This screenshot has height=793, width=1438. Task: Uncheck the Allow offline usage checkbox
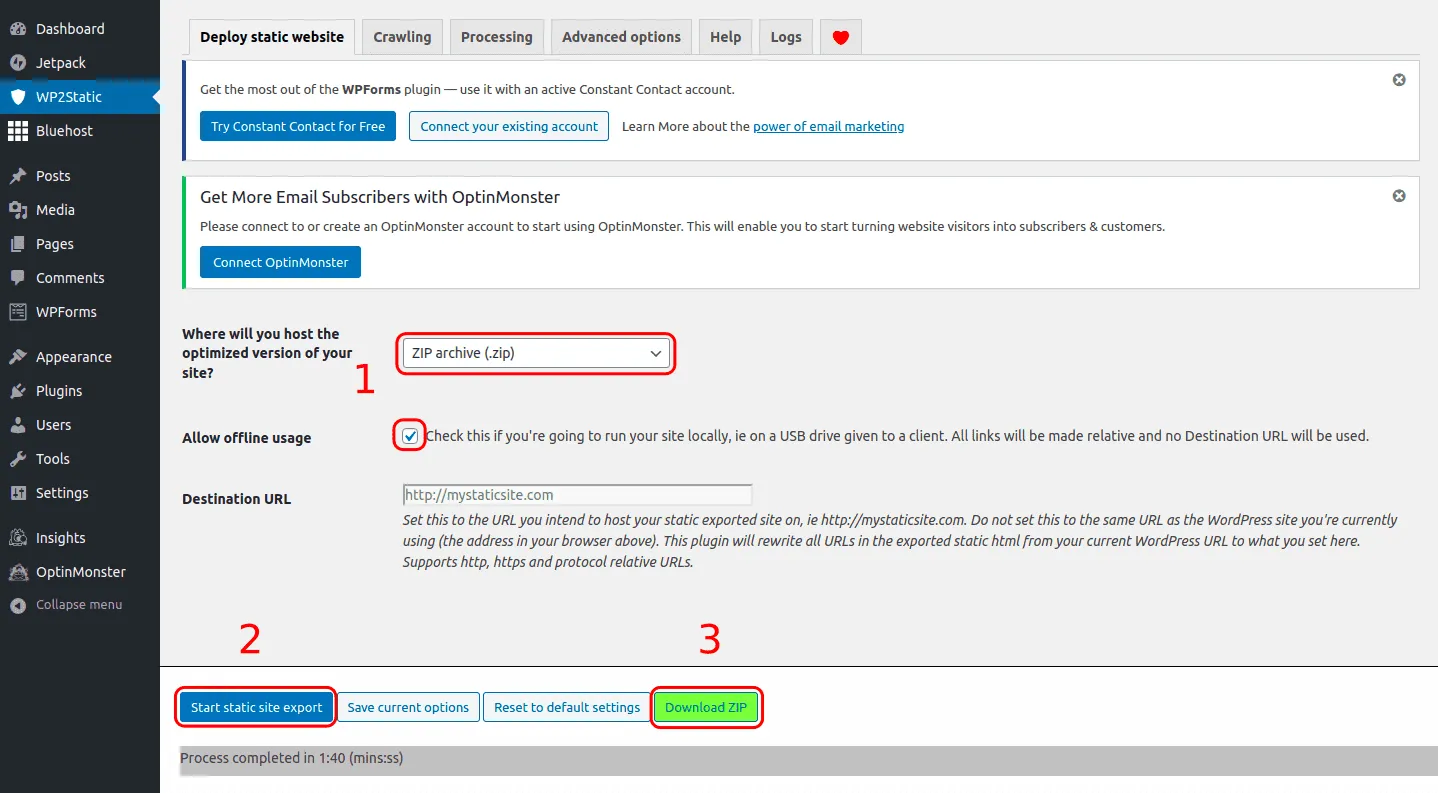[x=410, y=436]
